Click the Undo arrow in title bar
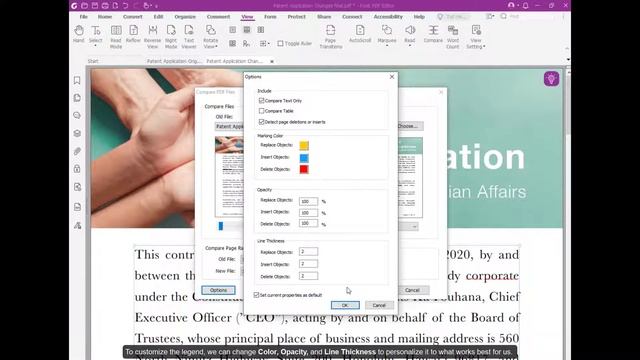The image size is (640, 360). click(x=125, y=6)
